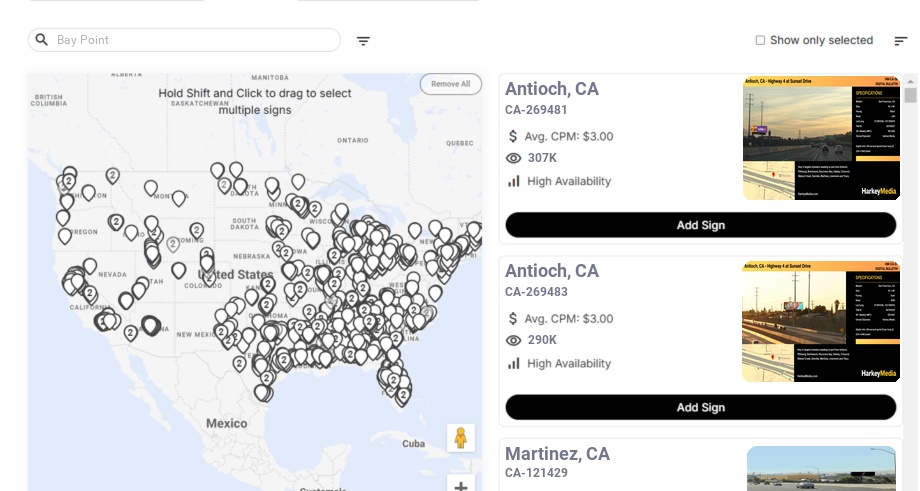Viewport: 920px width, 491px height.
Task: Zoom in with map plus button
Action: [460, 486]
